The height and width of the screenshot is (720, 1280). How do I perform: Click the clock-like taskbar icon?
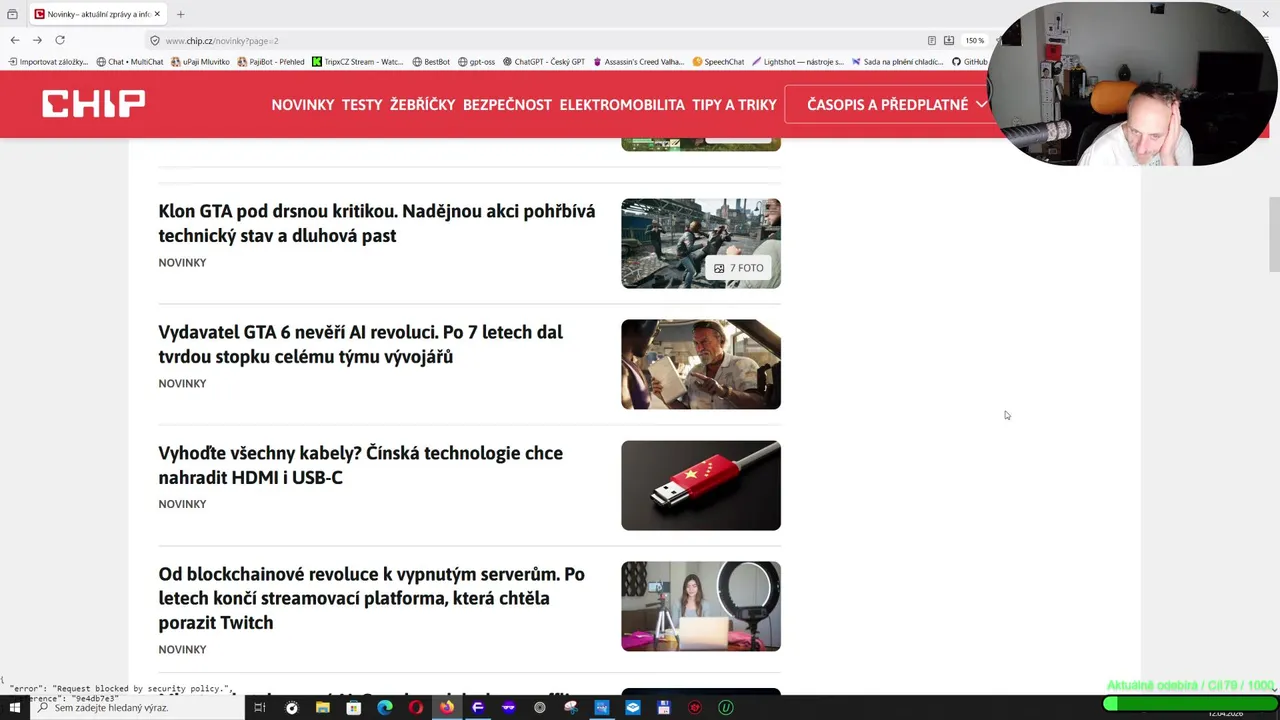(x=291, y=707)
